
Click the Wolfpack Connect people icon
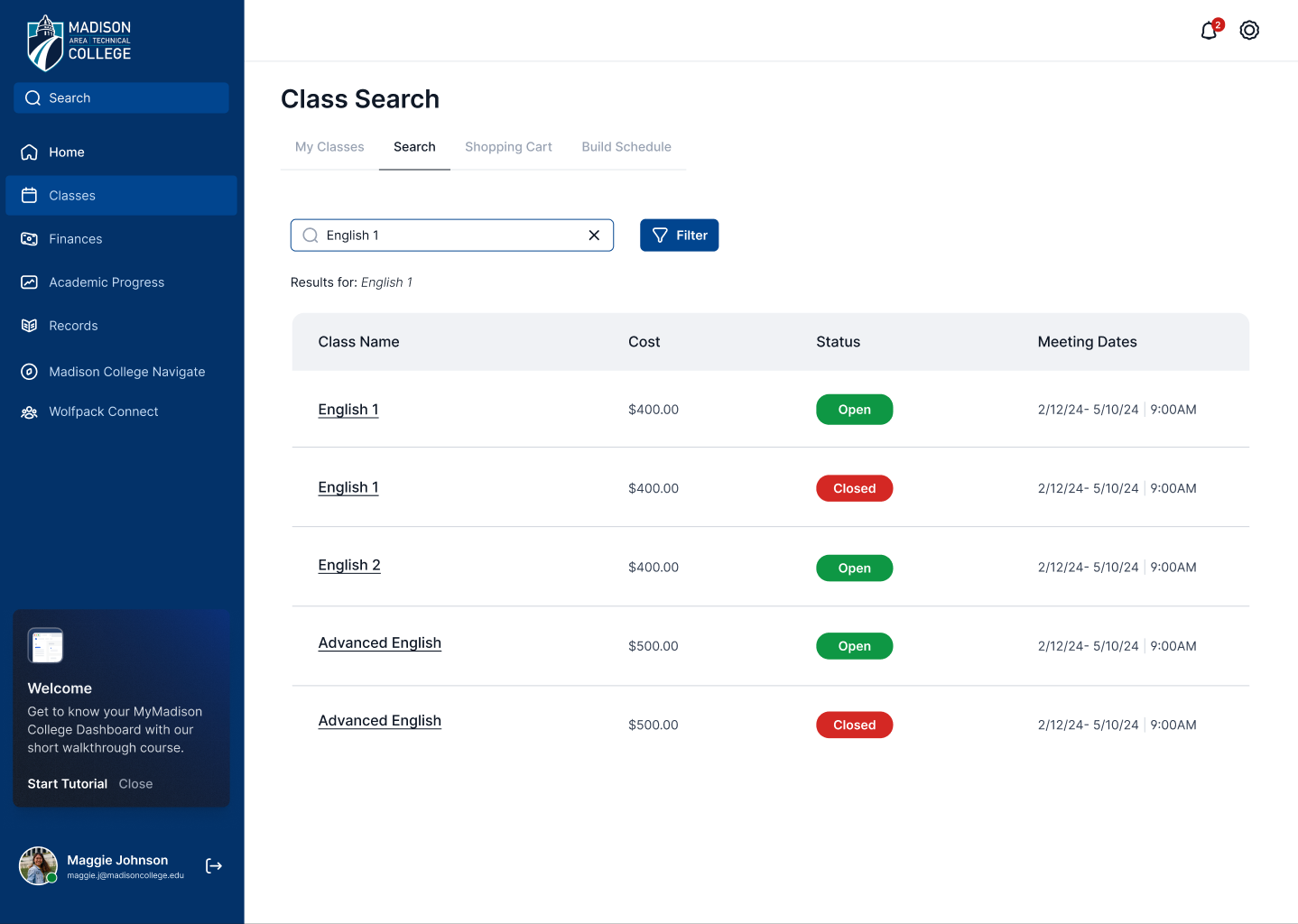click(30, 411)
